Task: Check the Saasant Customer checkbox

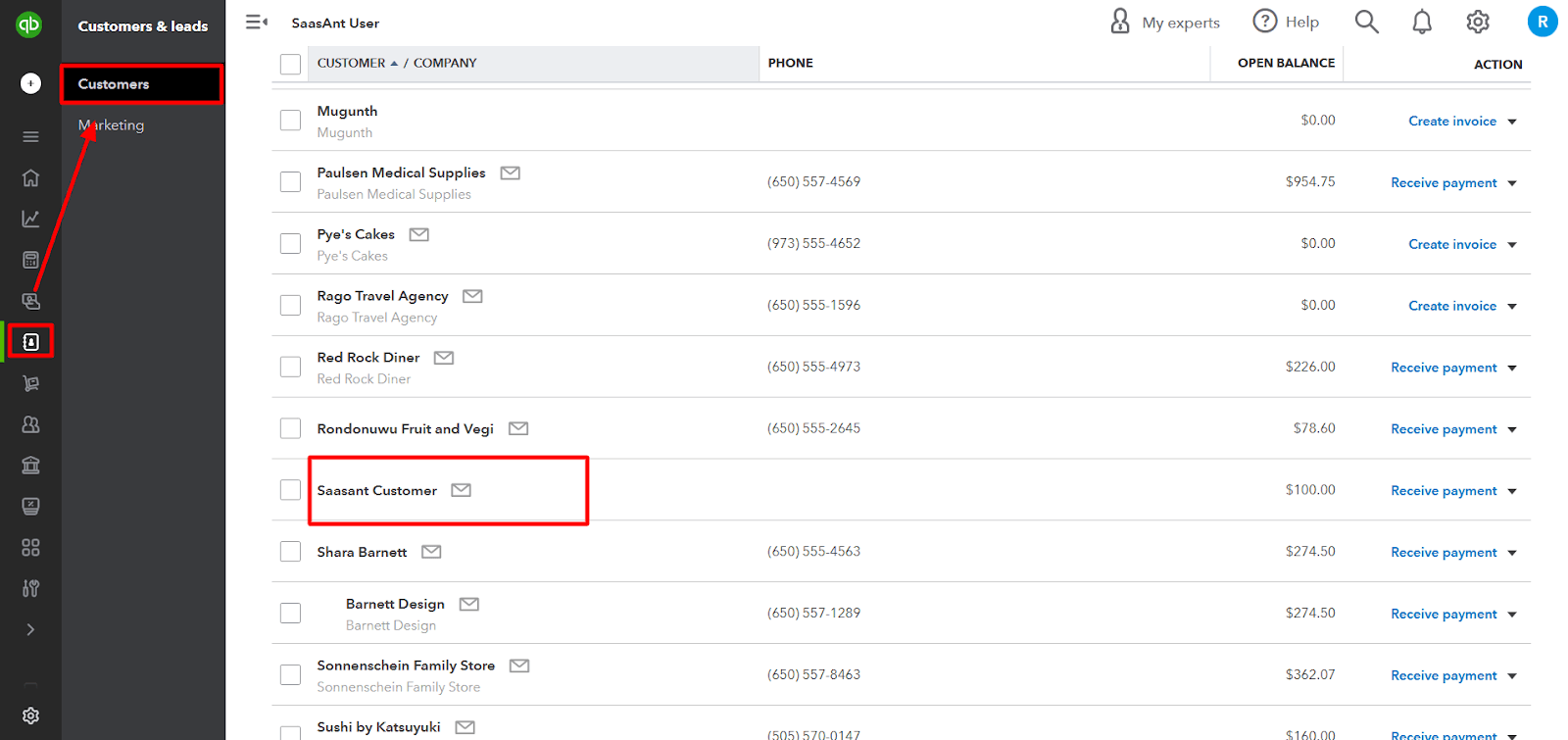Action: (290, 489)
